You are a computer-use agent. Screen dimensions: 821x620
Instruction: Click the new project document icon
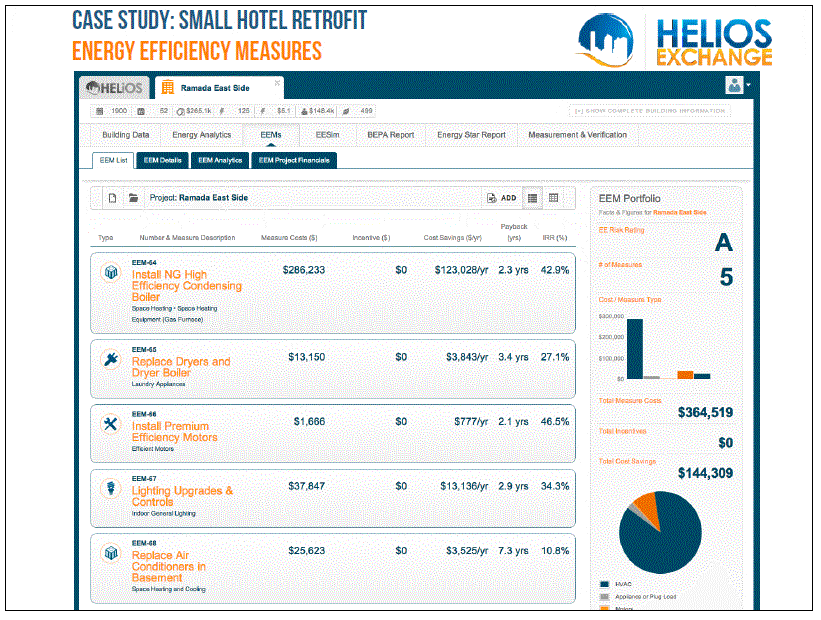[x=113, y=198]
